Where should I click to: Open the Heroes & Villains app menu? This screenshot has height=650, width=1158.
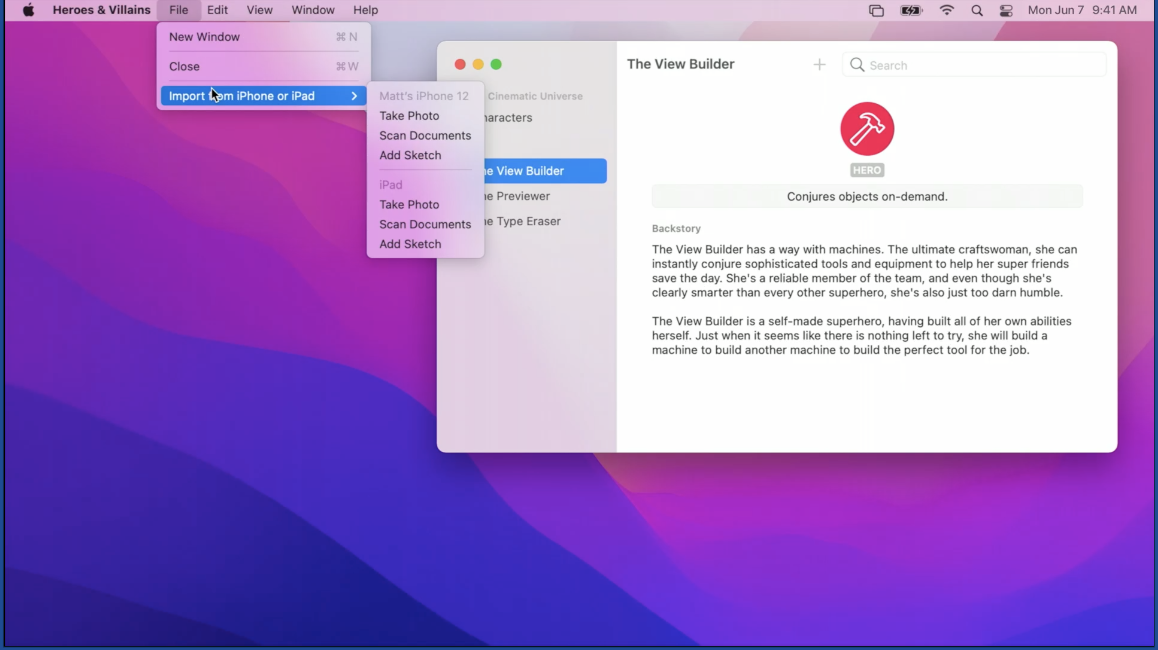click(x=101, y=10)
